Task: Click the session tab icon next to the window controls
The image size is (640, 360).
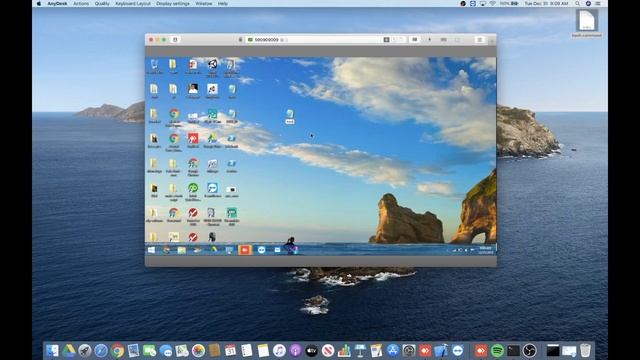Action: coord(176,40)
